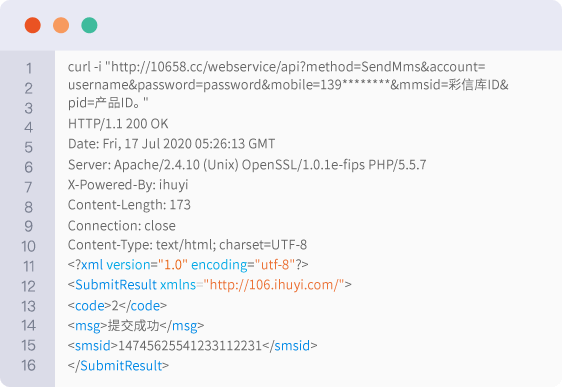Click the Content-Type charset=UTF-8 line
562x388 pixels.
pos(187,245)
